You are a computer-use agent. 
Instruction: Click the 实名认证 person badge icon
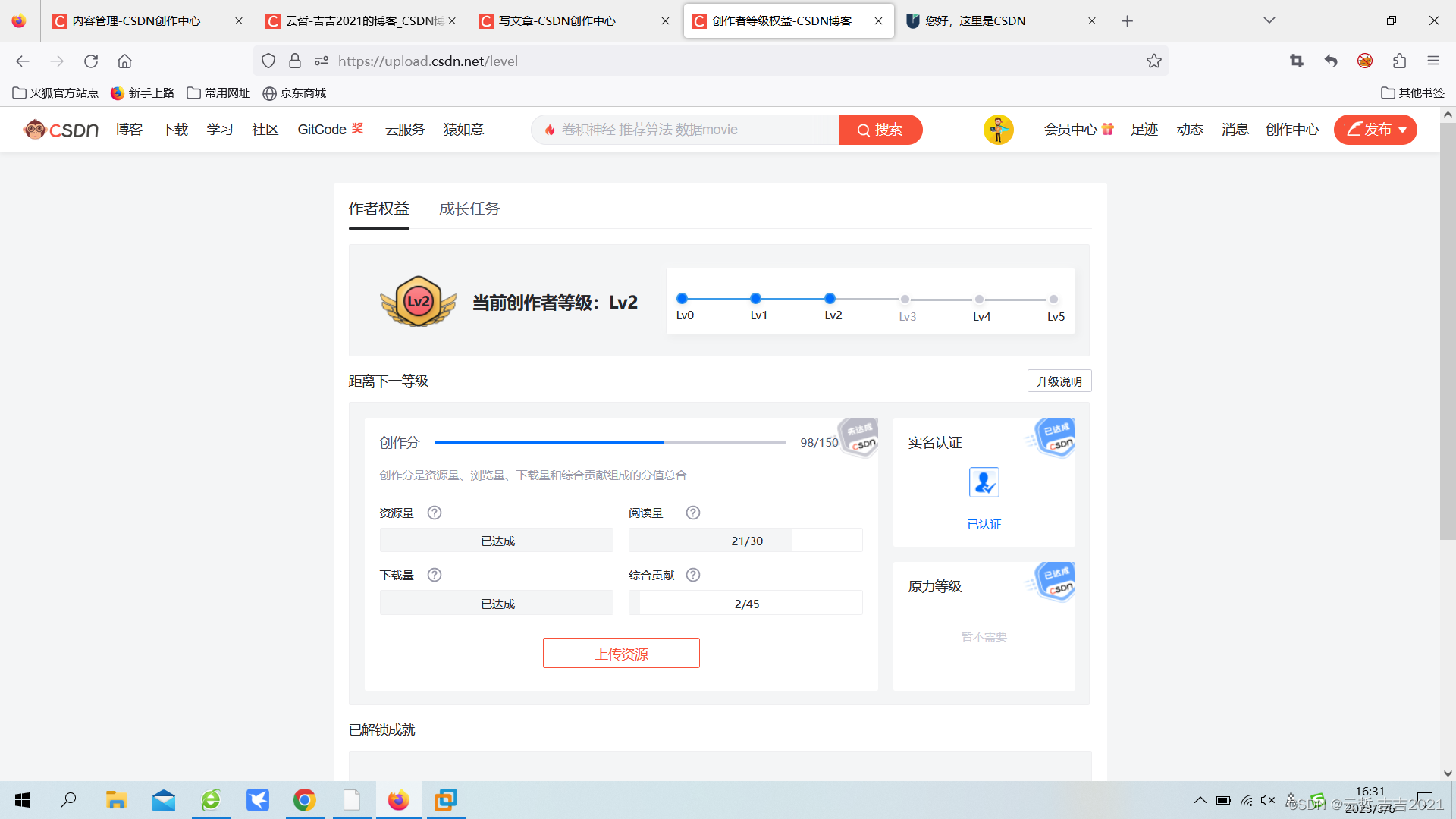click(984, 482)
